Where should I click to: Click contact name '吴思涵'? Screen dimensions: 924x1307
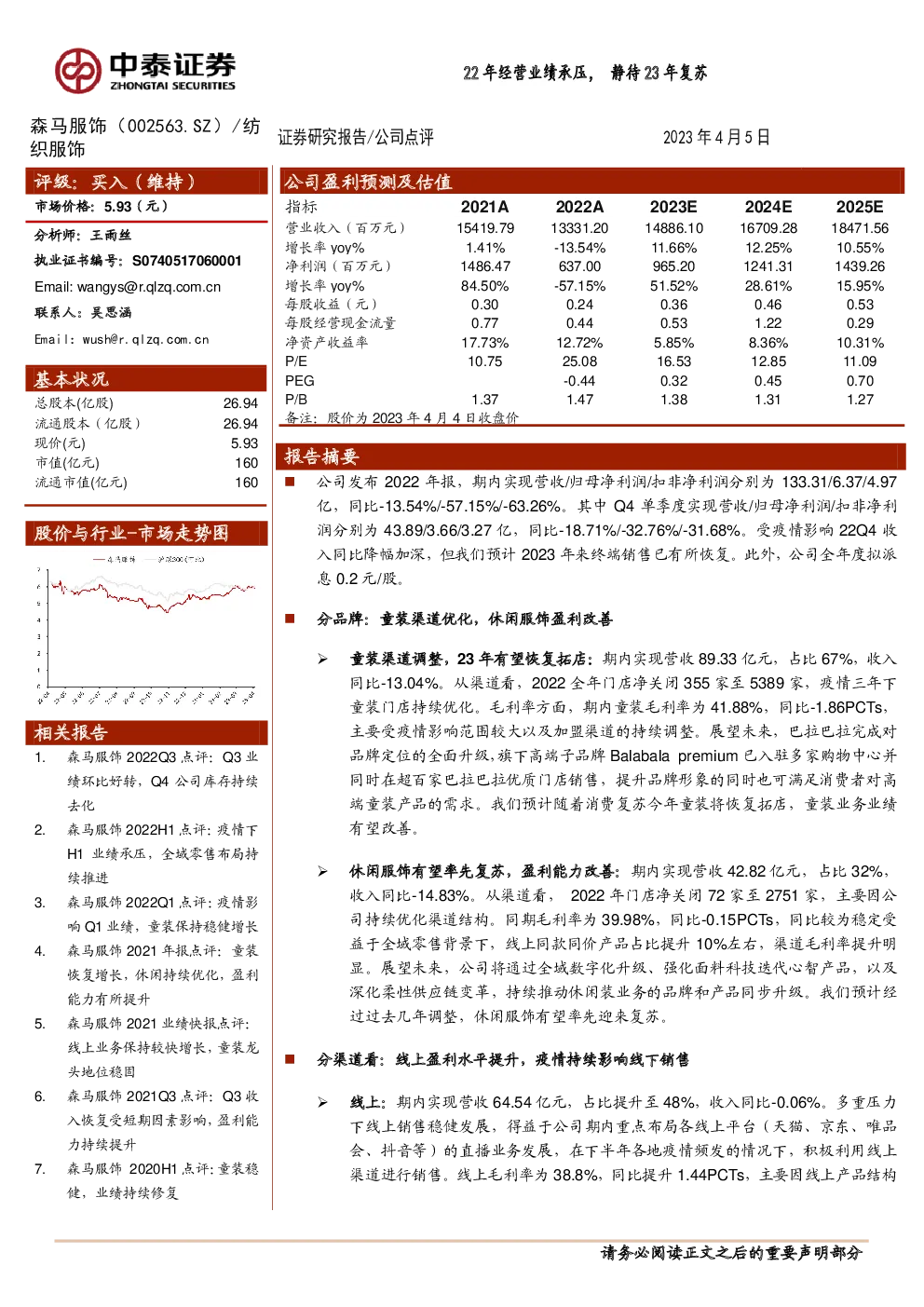[111, 313]
